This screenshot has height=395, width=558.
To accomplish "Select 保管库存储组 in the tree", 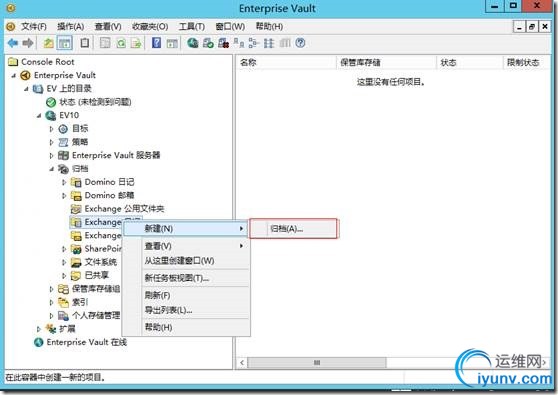I will click(96, 289).
